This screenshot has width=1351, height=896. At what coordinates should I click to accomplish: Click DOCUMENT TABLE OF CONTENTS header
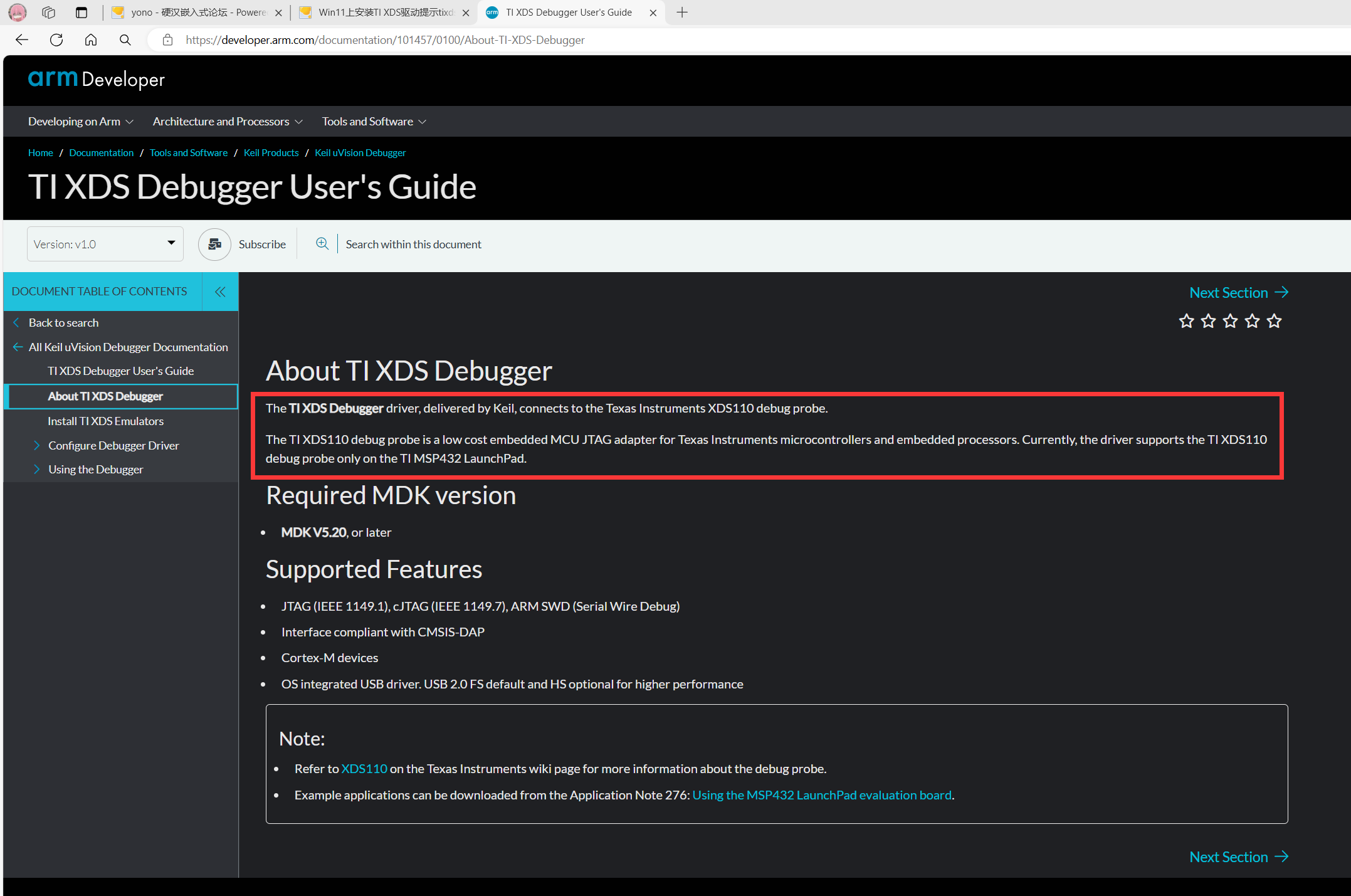point(99,292)
